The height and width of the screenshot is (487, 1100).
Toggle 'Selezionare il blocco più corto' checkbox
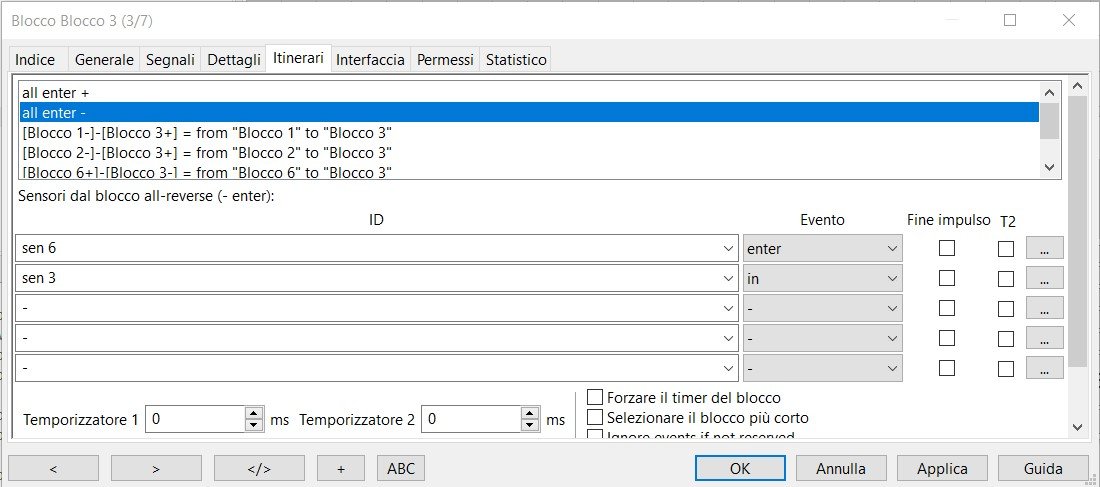click(596, 418)
